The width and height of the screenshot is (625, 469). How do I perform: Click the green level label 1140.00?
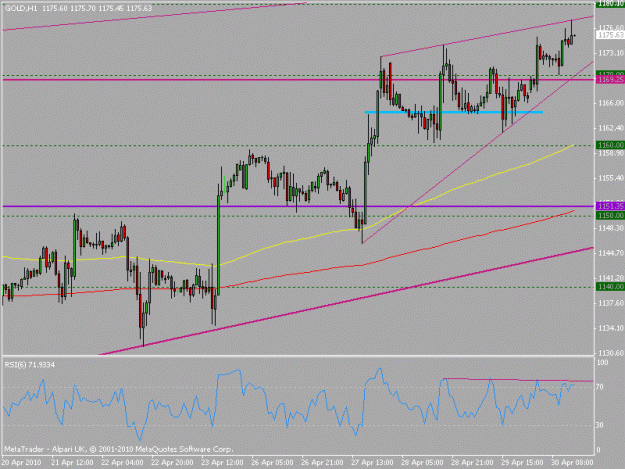tap(610, 287)
